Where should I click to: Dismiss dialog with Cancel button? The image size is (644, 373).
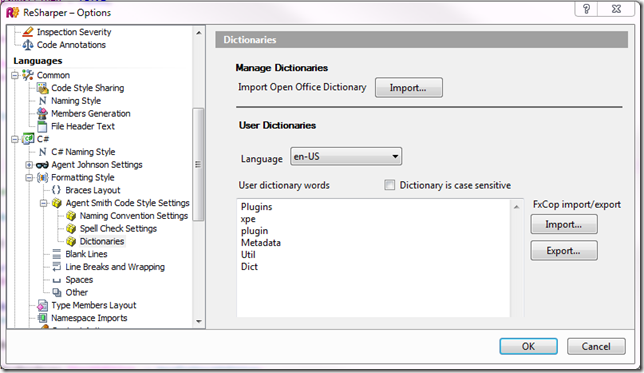[x=596, y=346]
